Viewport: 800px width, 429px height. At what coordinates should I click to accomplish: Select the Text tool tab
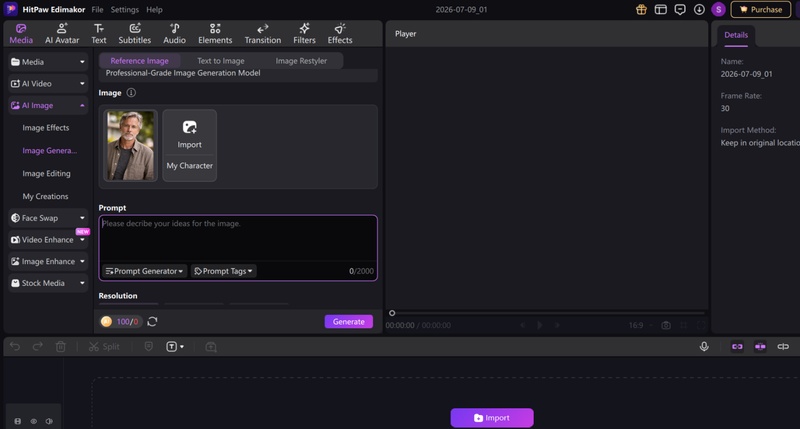98,34
